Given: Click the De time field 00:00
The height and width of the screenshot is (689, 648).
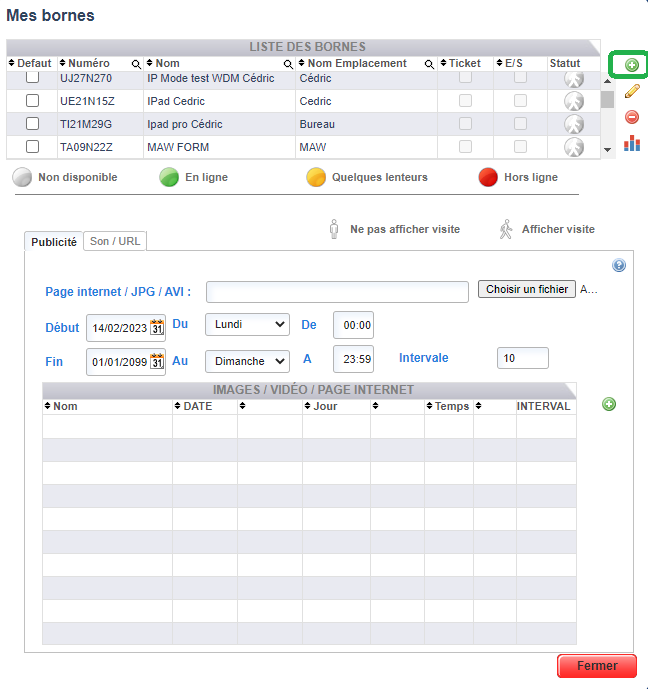Looking at the screenshot, I should (x=353, y=325).
